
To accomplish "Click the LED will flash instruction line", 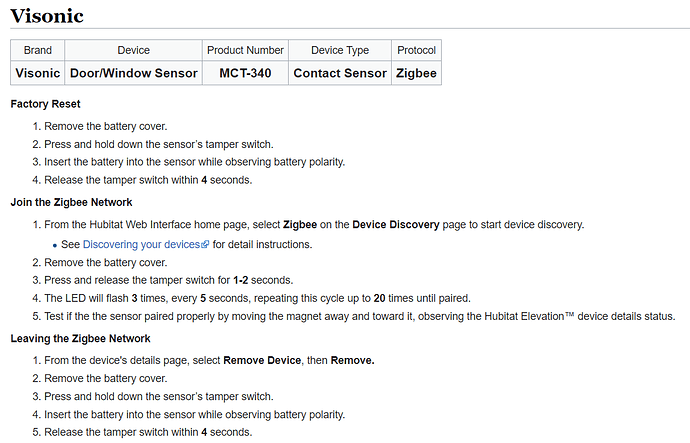I will [257, 299].
